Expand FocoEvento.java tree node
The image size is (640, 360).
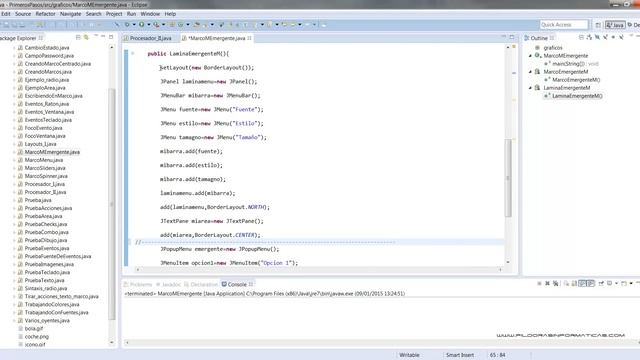click(x=14, y=128)
